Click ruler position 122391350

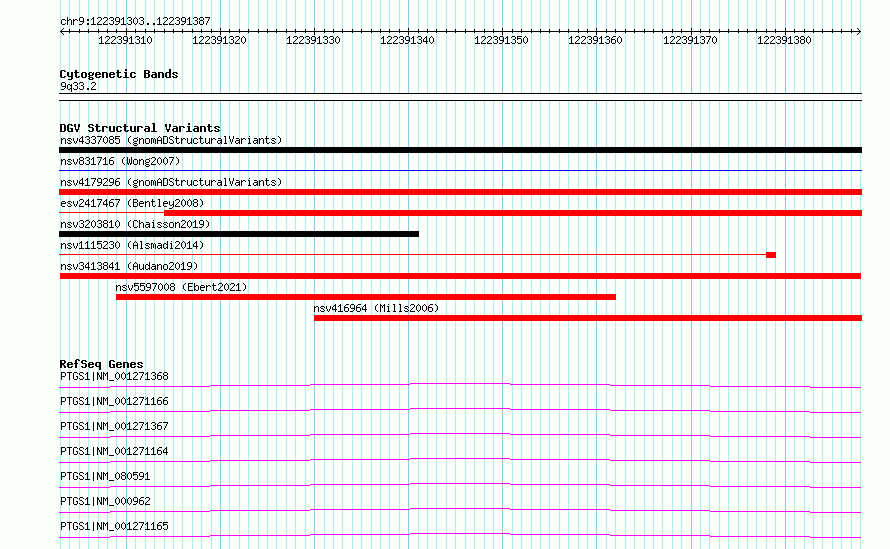[501, 40]
